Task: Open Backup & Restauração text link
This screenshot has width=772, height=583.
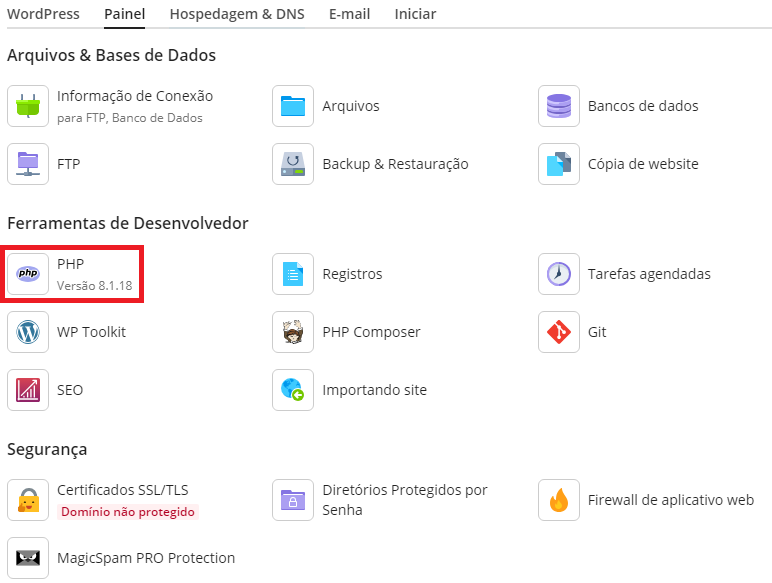Action: (x=395, y=164)
